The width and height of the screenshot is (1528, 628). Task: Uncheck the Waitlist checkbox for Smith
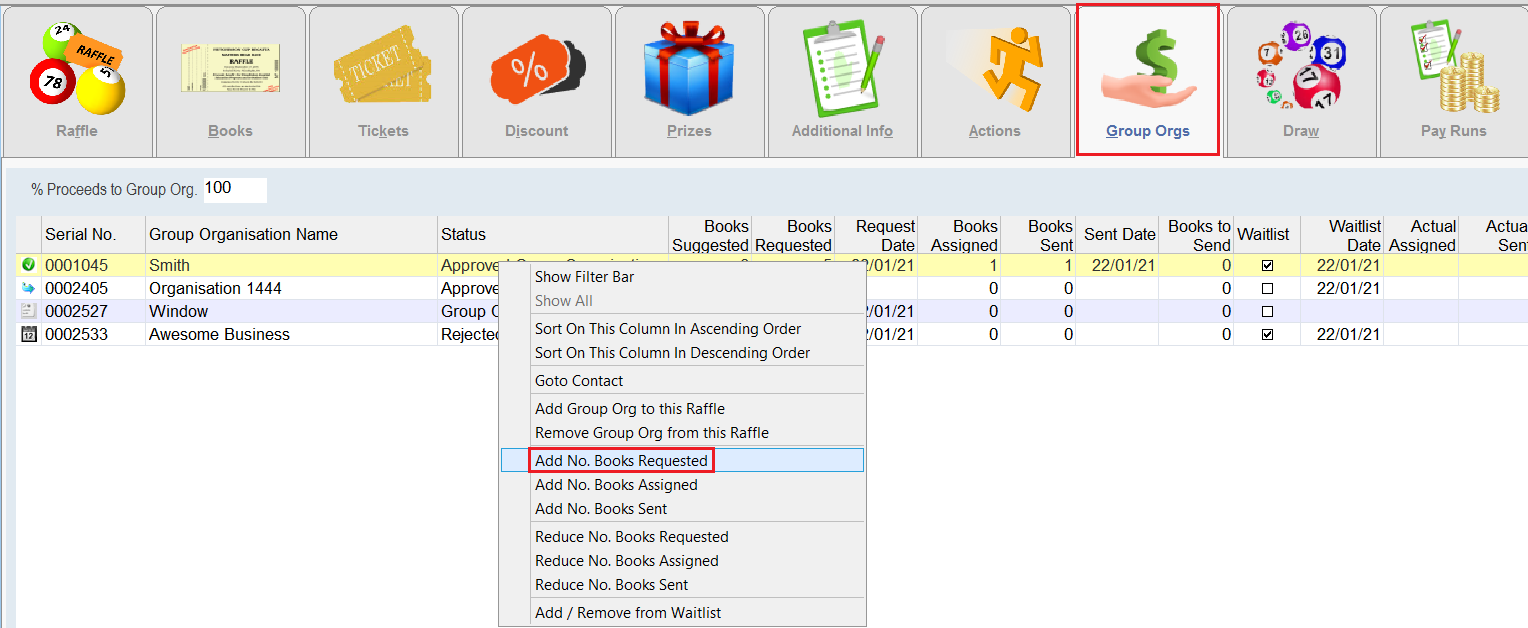1267,266
